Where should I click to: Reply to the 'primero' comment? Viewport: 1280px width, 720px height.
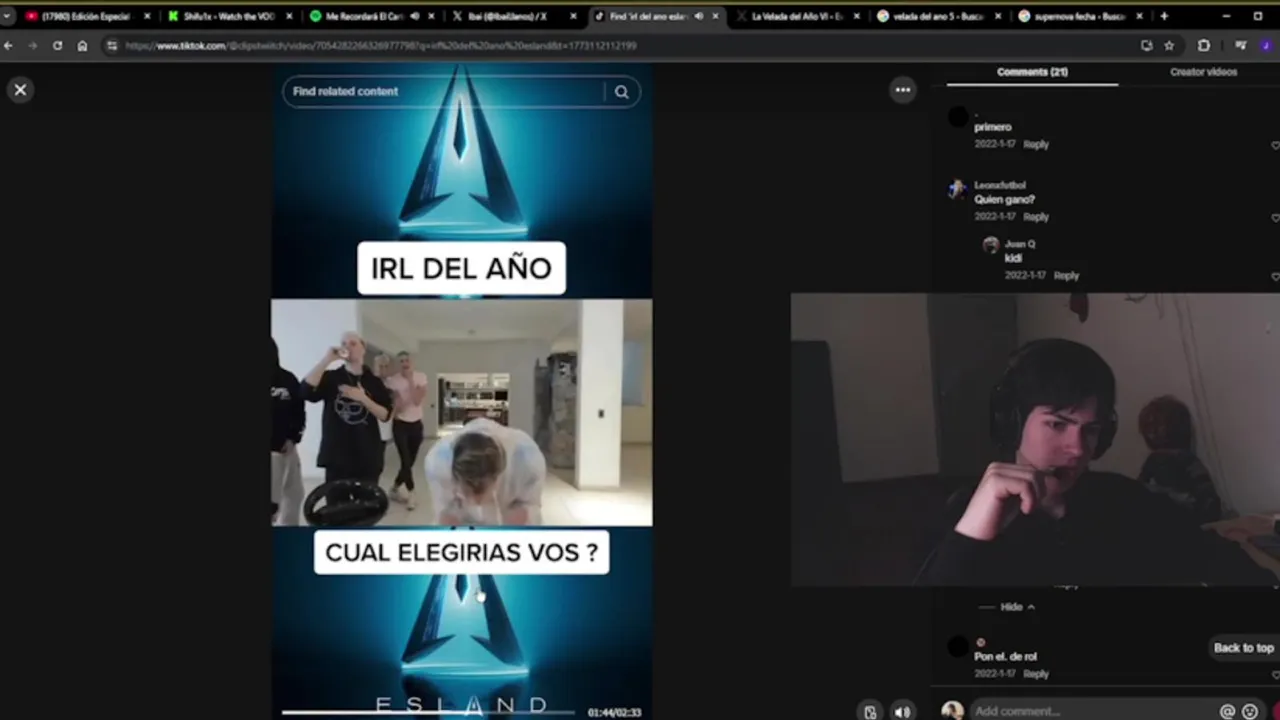[1036, 144]
